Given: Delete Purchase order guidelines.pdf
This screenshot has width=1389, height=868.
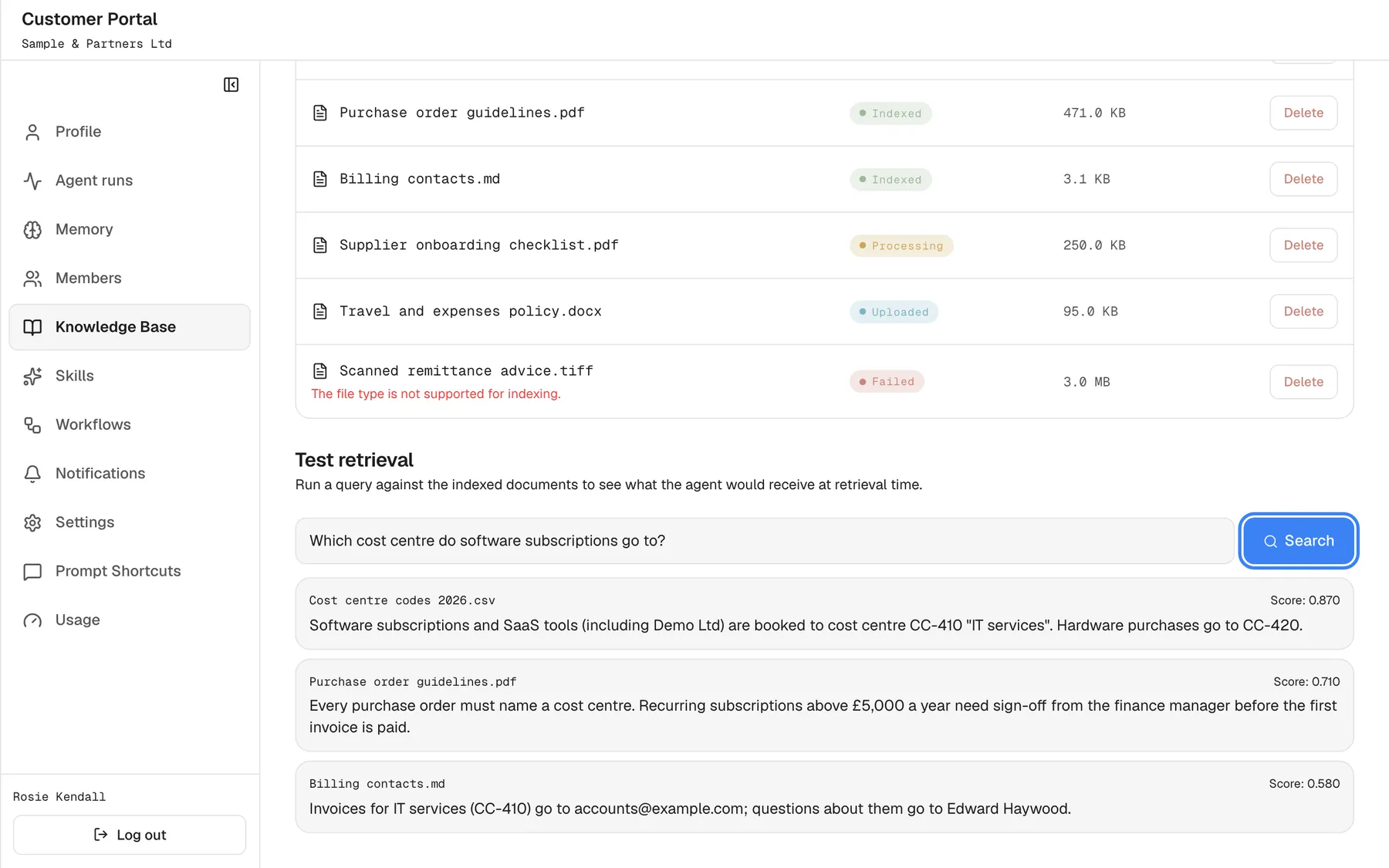Looking at the screenshot, I should (x=1303, y=113).
